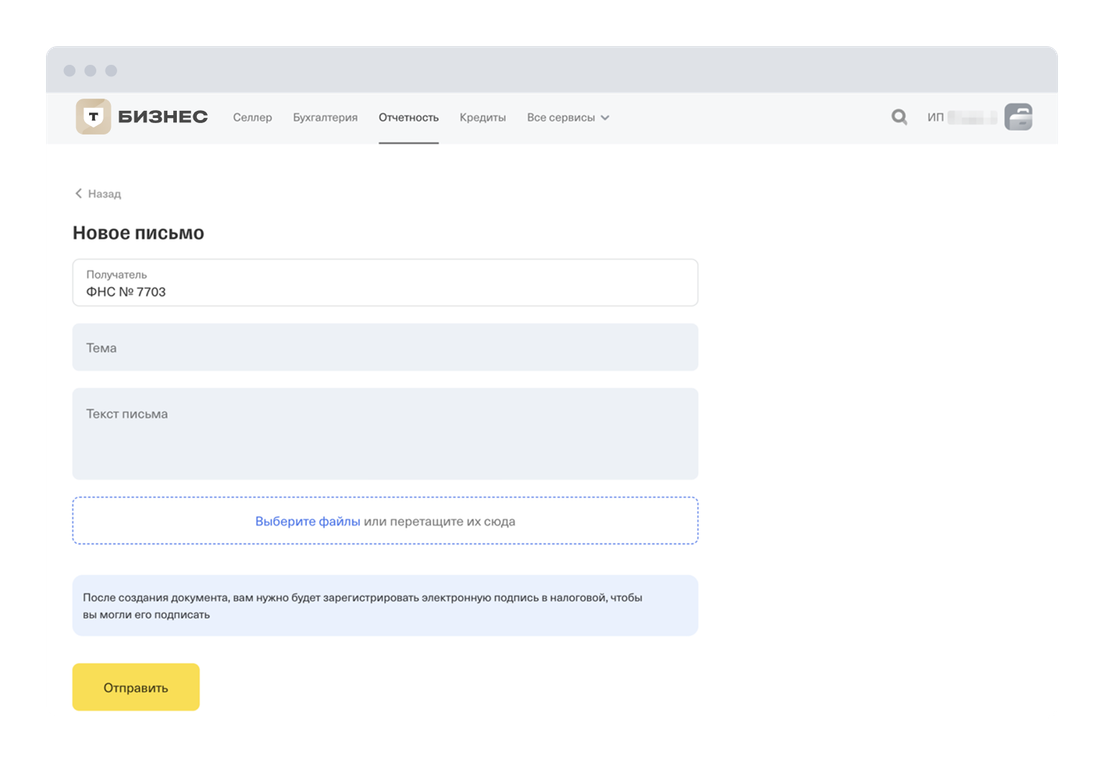Click the back chevron arrow before Назад
This screenshot has height=765, width=1104.
click(79, 194)
